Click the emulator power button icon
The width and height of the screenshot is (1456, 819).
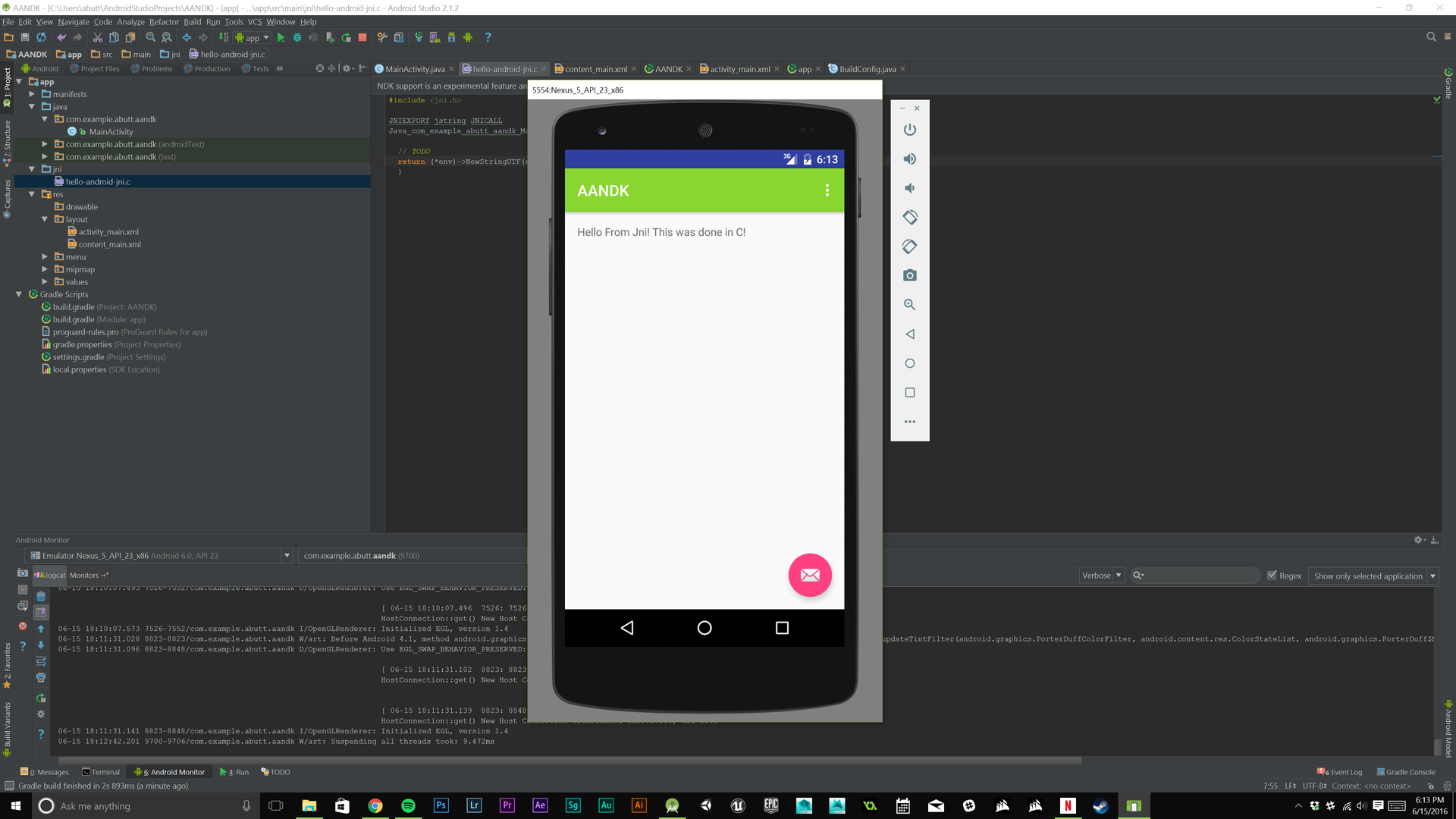click(x=909, y=129)
